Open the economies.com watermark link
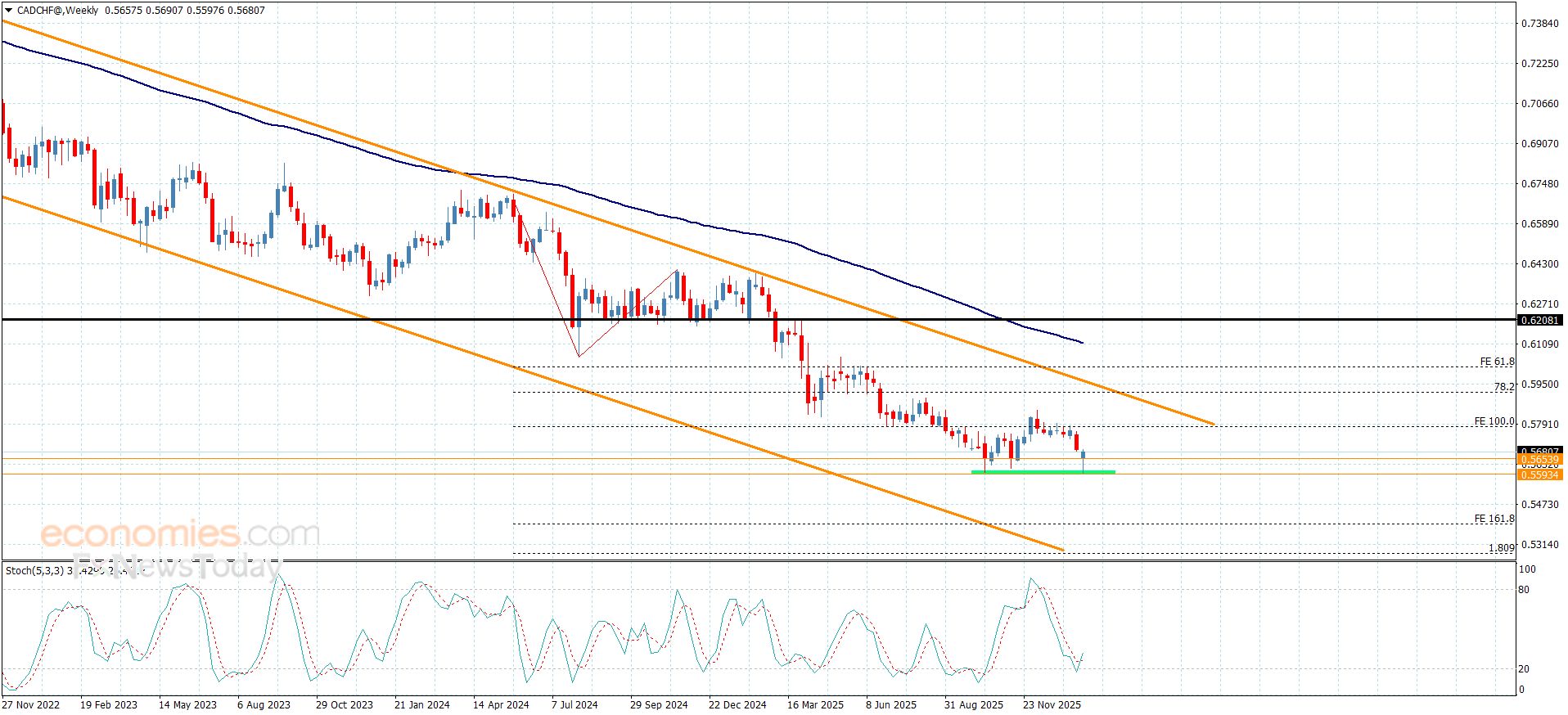This screenshot has width=1568, height=715. [x=180, y=534]
